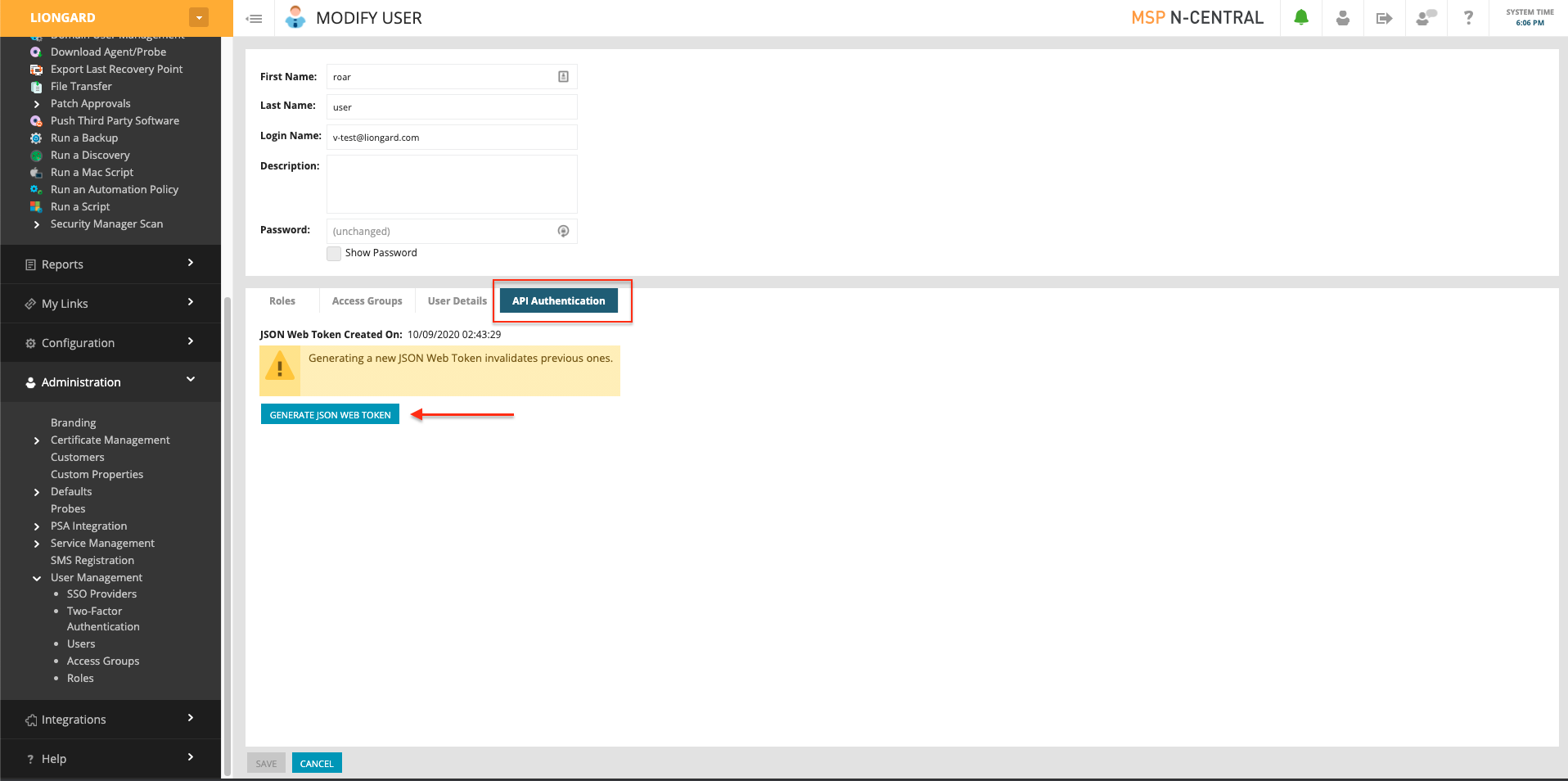Expand Patch Approvals tree item

point(37,104)
